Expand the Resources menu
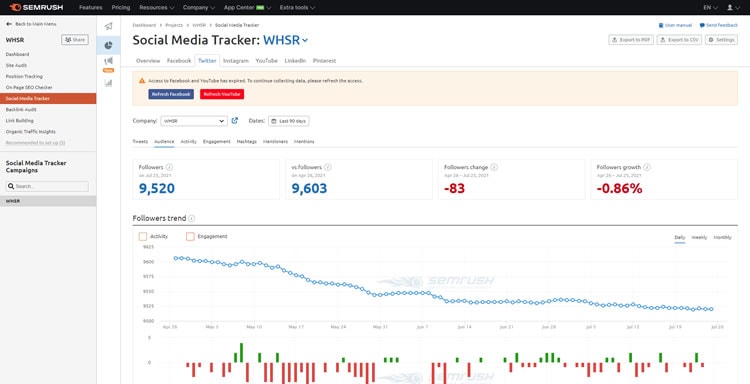 pos(156,8)
